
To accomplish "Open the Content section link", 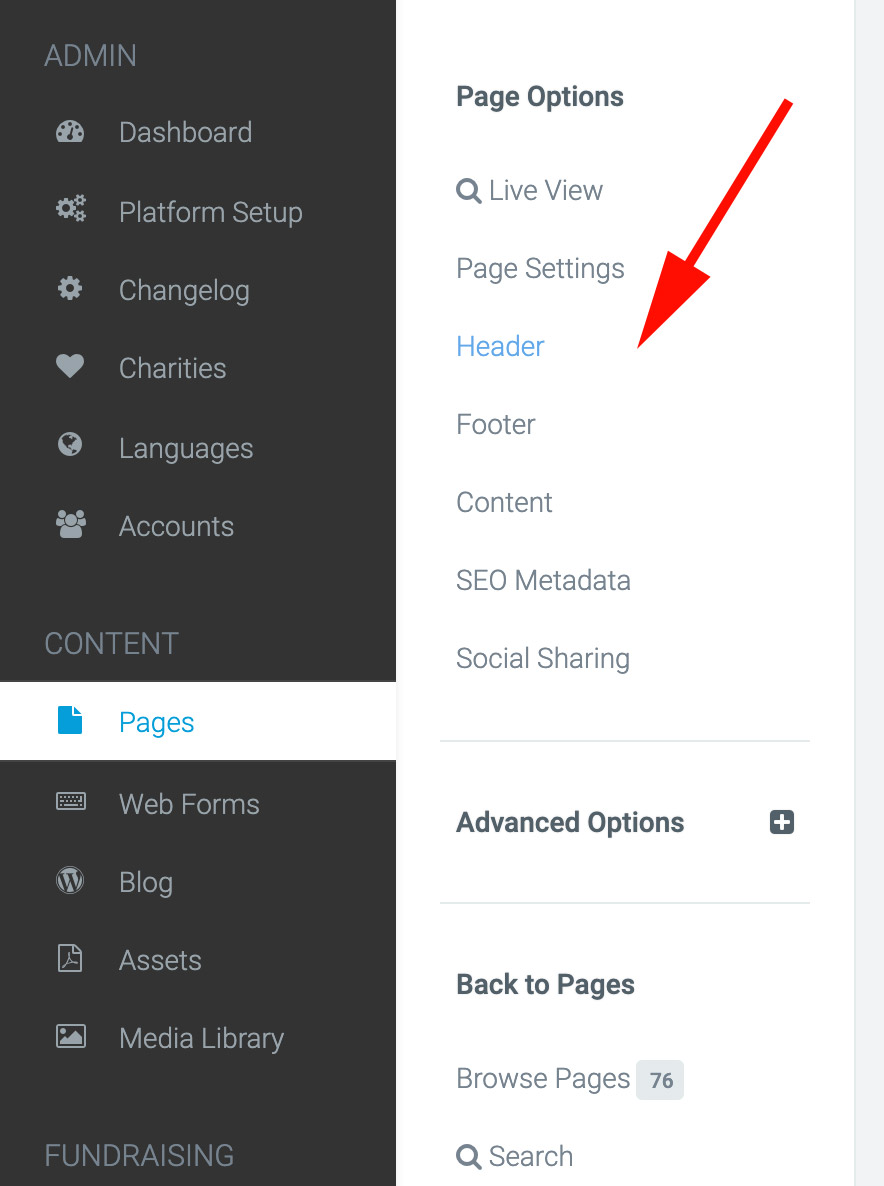I will coord(504,502).
